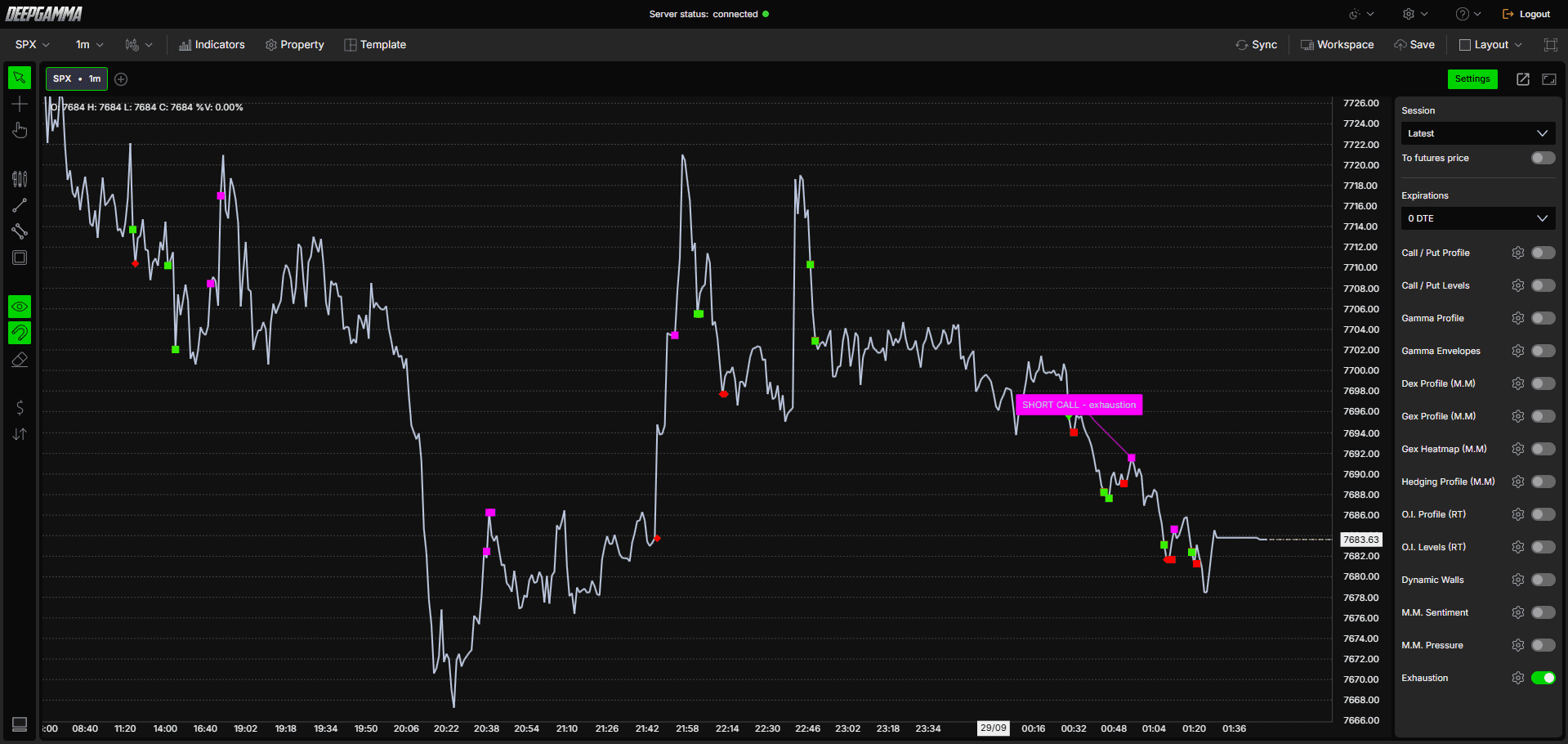1568x744 pixels.
Task: Turn on M.M. Sentiment toggle
Action: [1543, 612]
